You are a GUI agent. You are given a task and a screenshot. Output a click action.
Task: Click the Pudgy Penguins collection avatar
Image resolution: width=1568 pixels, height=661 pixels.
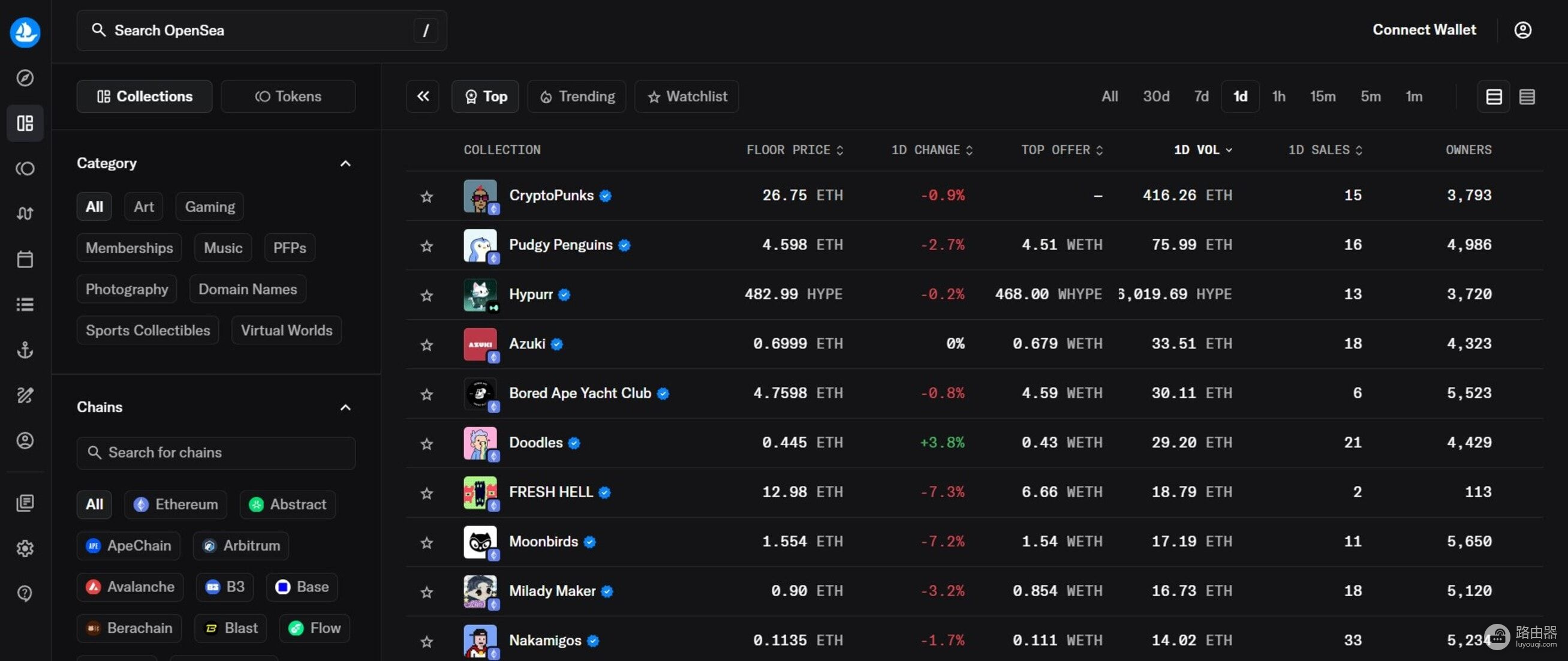click(480, 245)
